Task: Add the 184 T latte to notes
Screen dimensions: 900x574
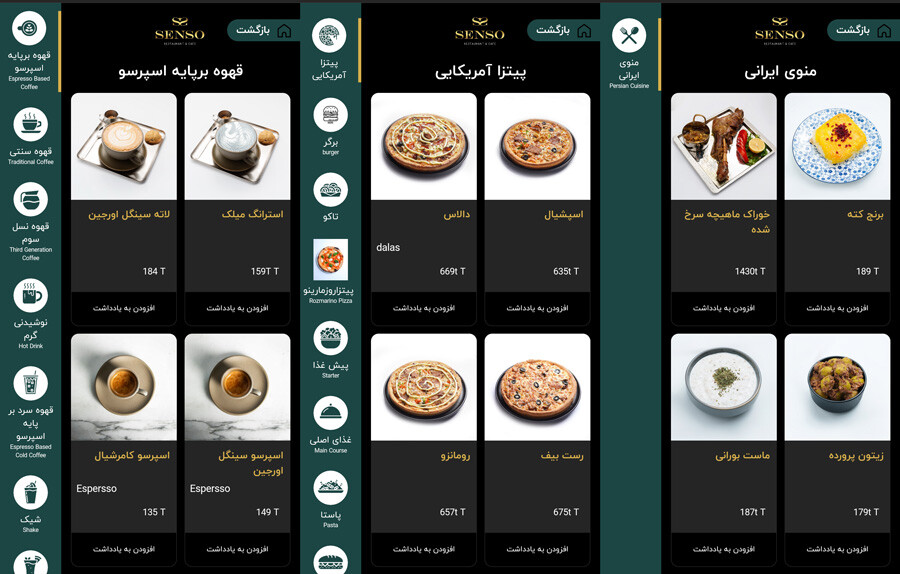Action: coord(124,308)
